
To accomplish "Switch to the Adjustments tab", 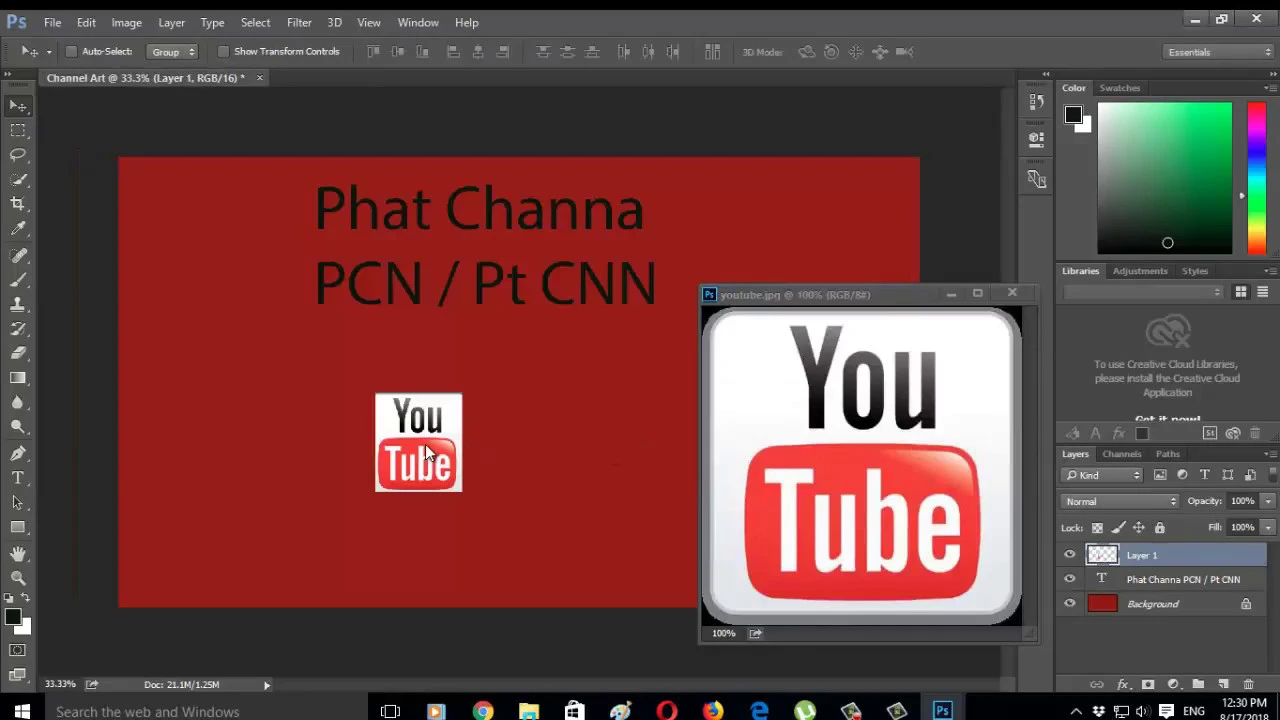I will tap(1140, 271).
